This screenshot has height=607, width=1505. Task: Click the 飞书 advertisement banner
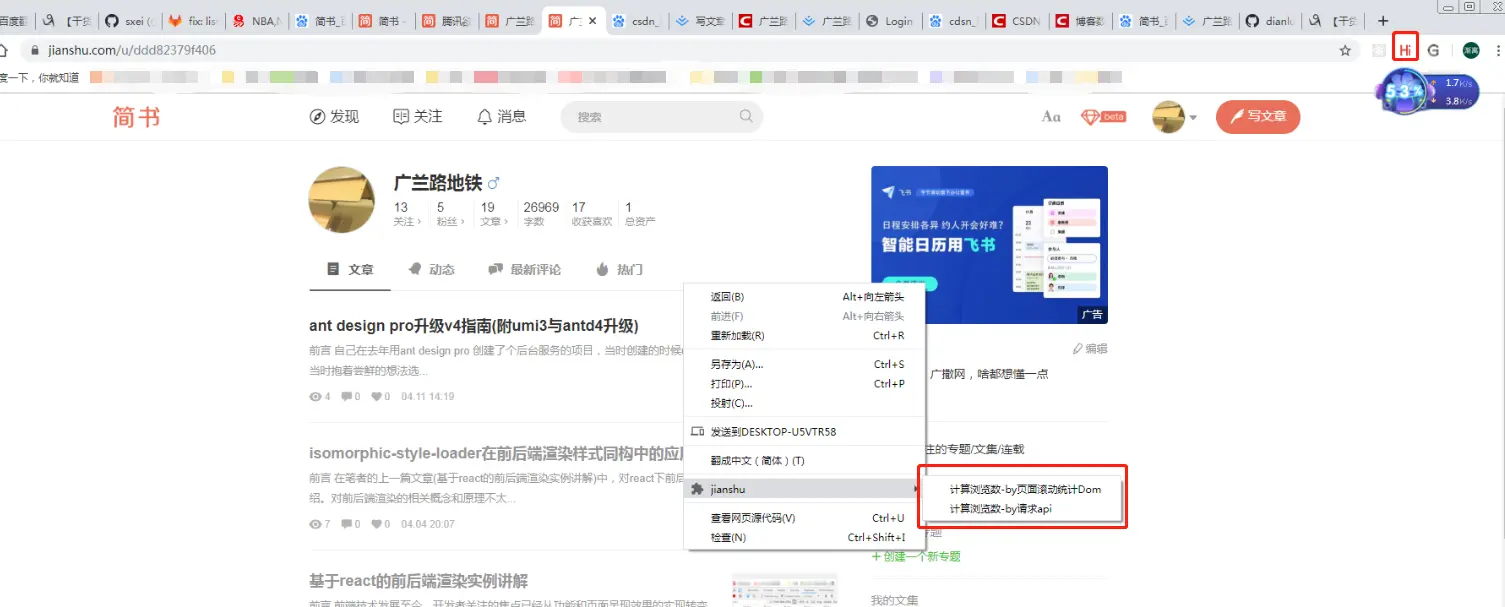point(989,245)
